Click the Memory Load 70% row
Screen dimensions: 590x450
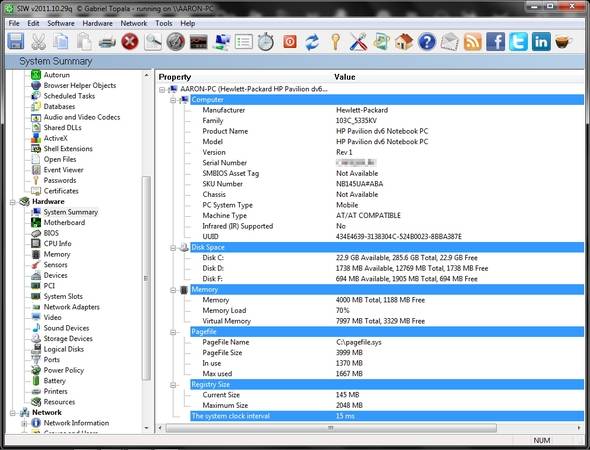(386, 310)
